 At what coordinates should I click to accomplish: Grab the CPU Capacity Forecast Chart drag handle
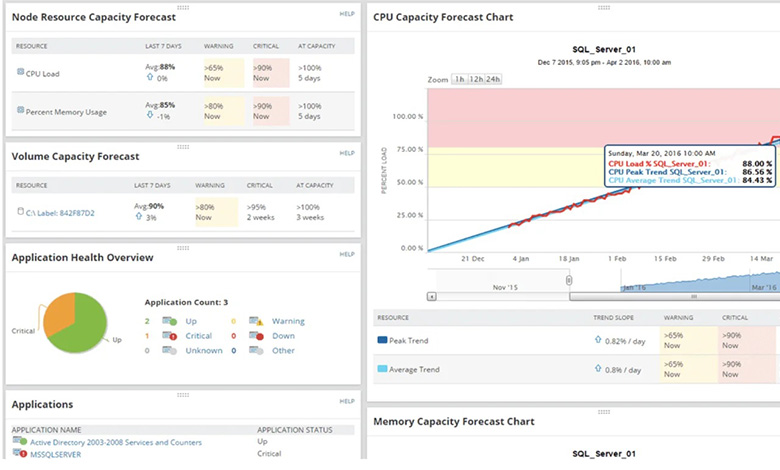click(x=604, y=7)
